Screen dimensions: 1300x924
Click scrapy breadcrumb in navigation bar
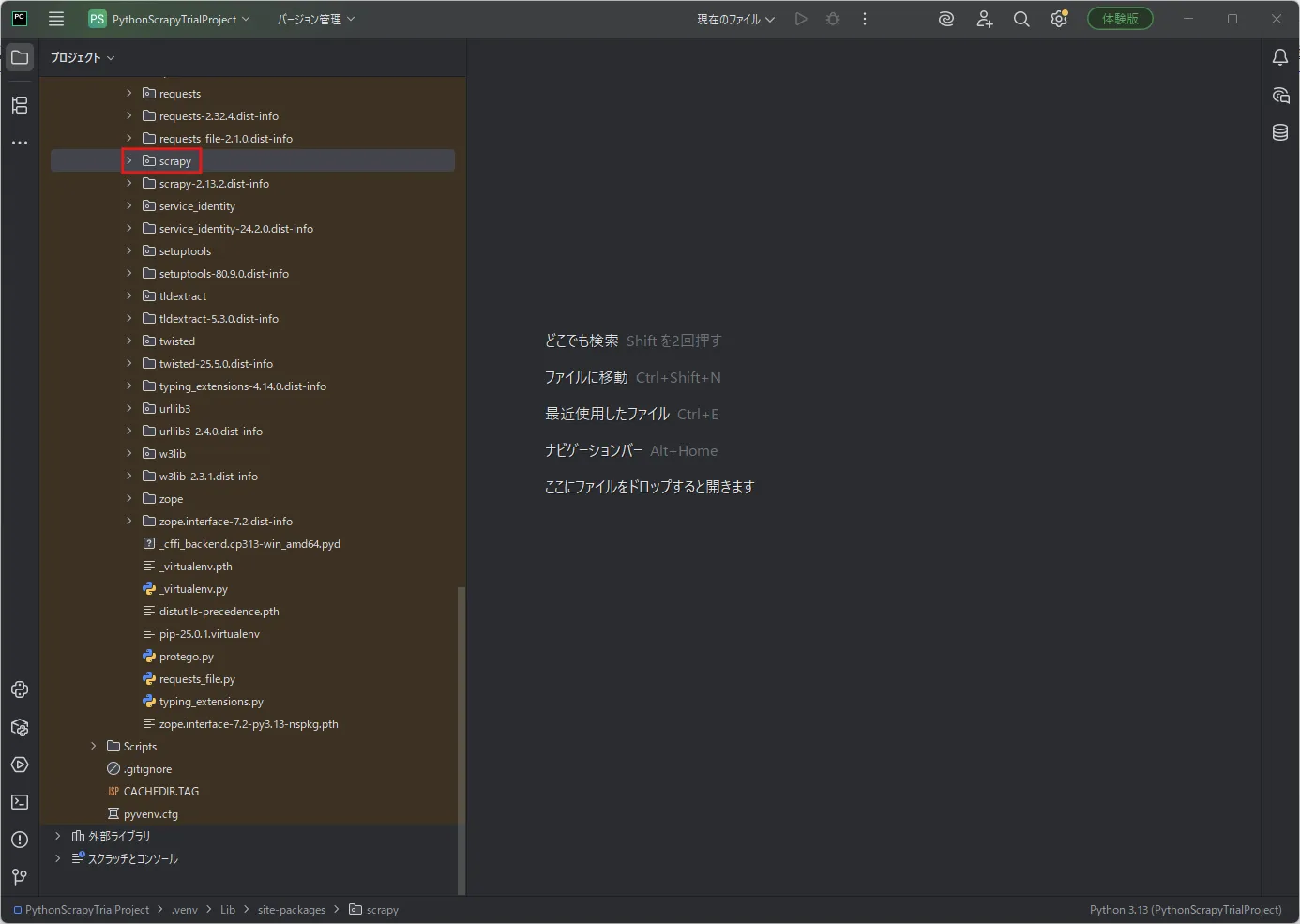(x=374, y=910)
